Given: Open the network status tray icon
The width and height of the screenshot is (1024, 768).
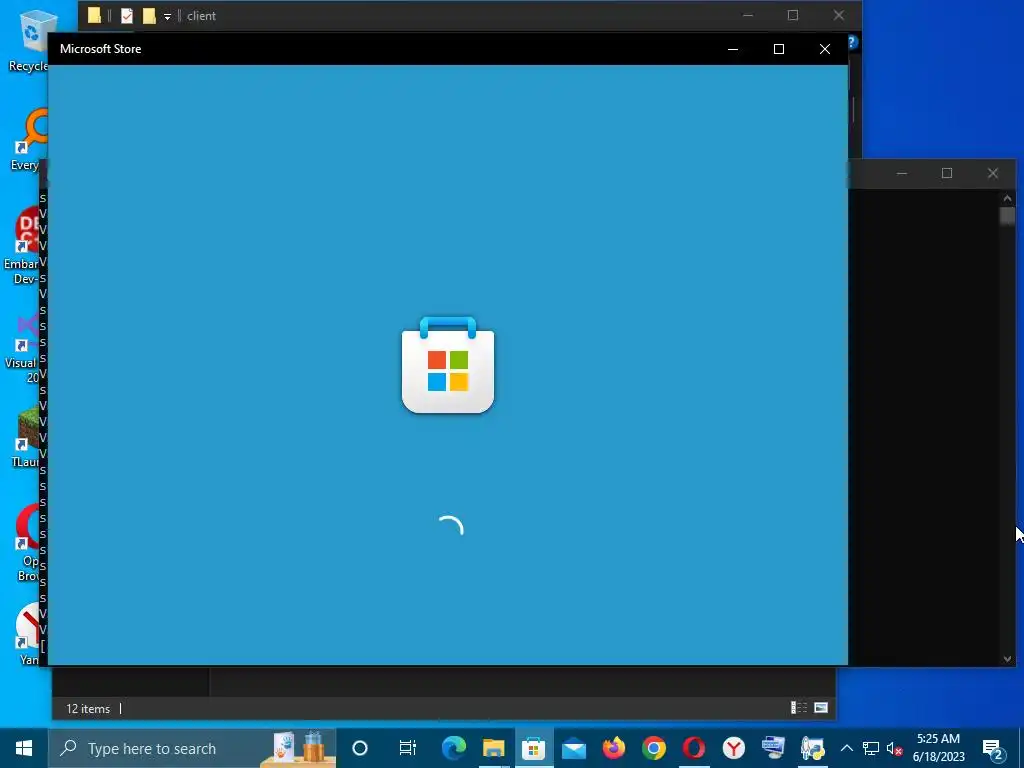Looking at the screenshot, I should coord(871,749).
